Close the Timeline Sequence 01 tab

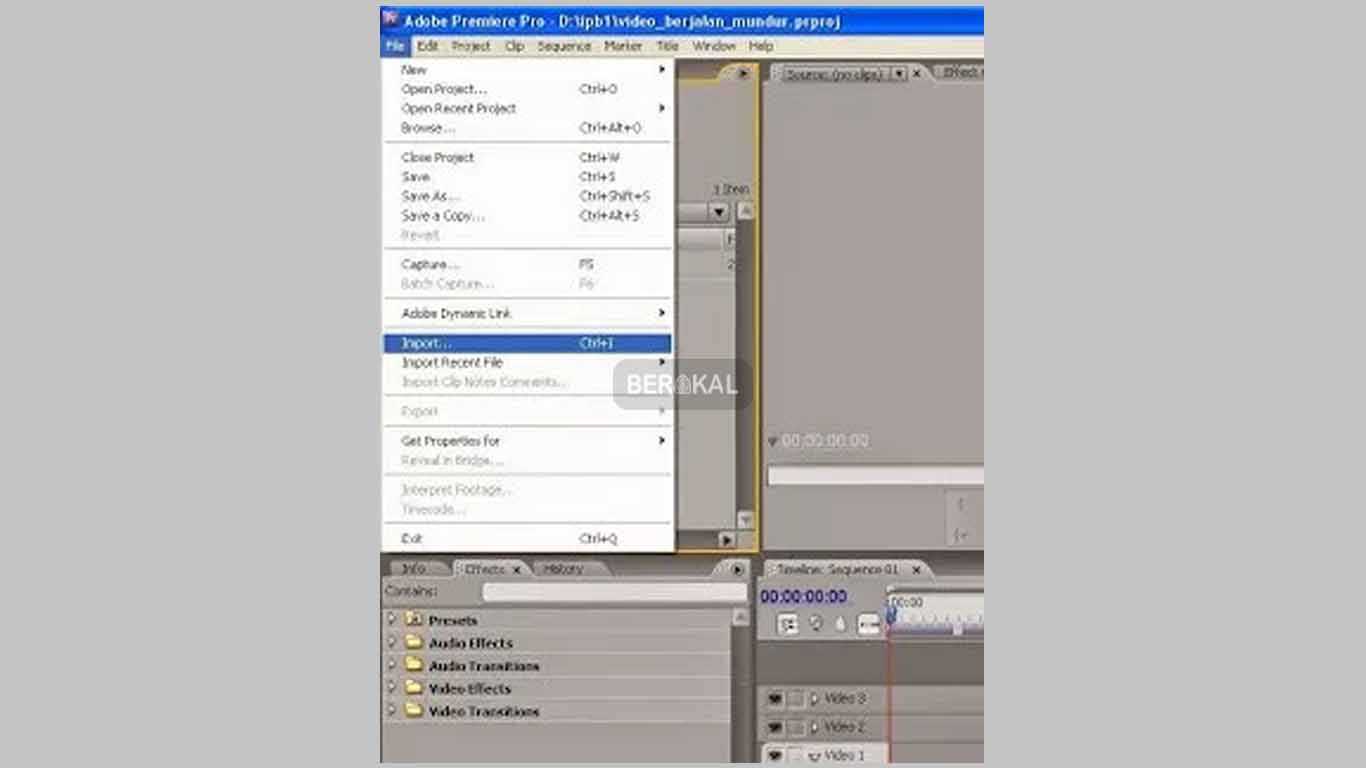click(916, 569)
